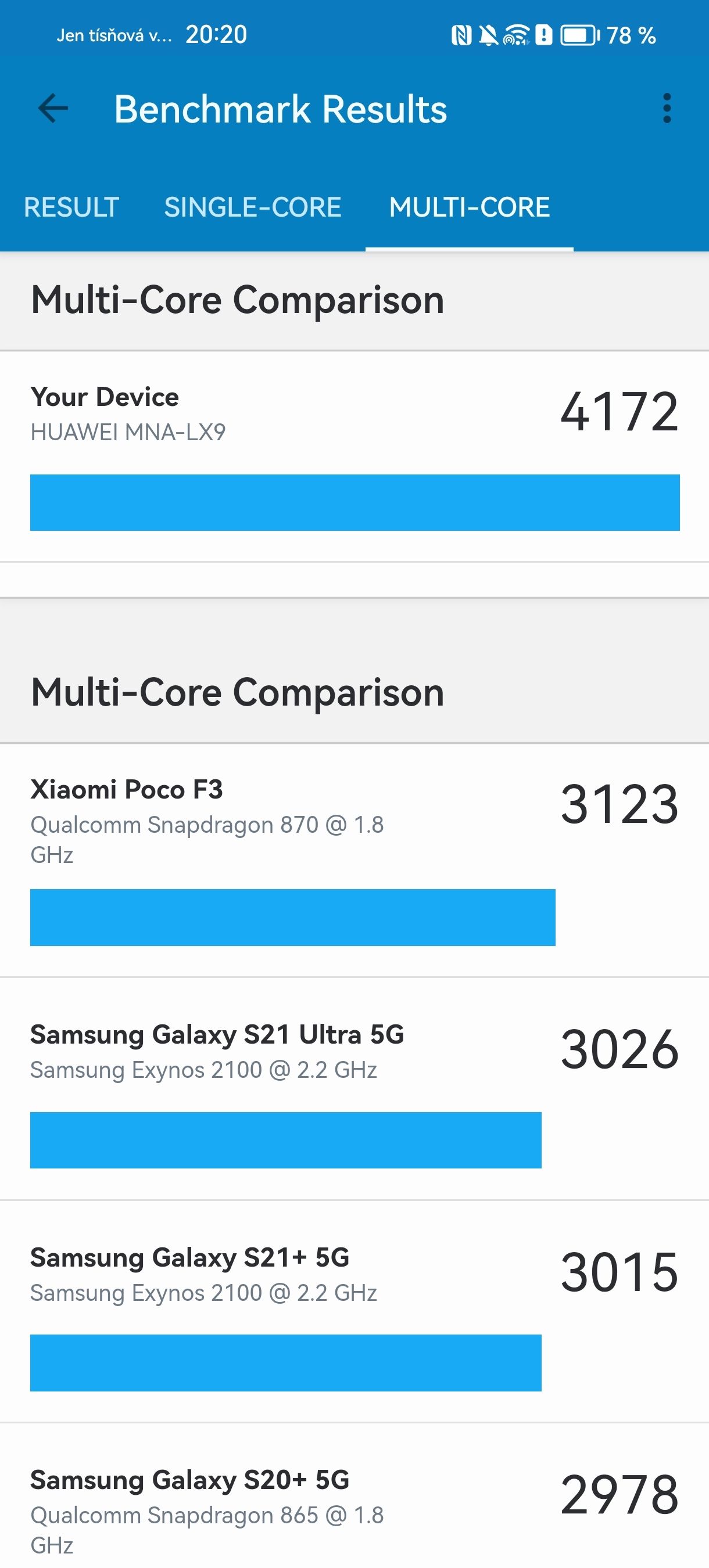This screenshot has height=1568, width=709.
Task: Select the active MULTI-CORE tab
Action: pos(470,207)
